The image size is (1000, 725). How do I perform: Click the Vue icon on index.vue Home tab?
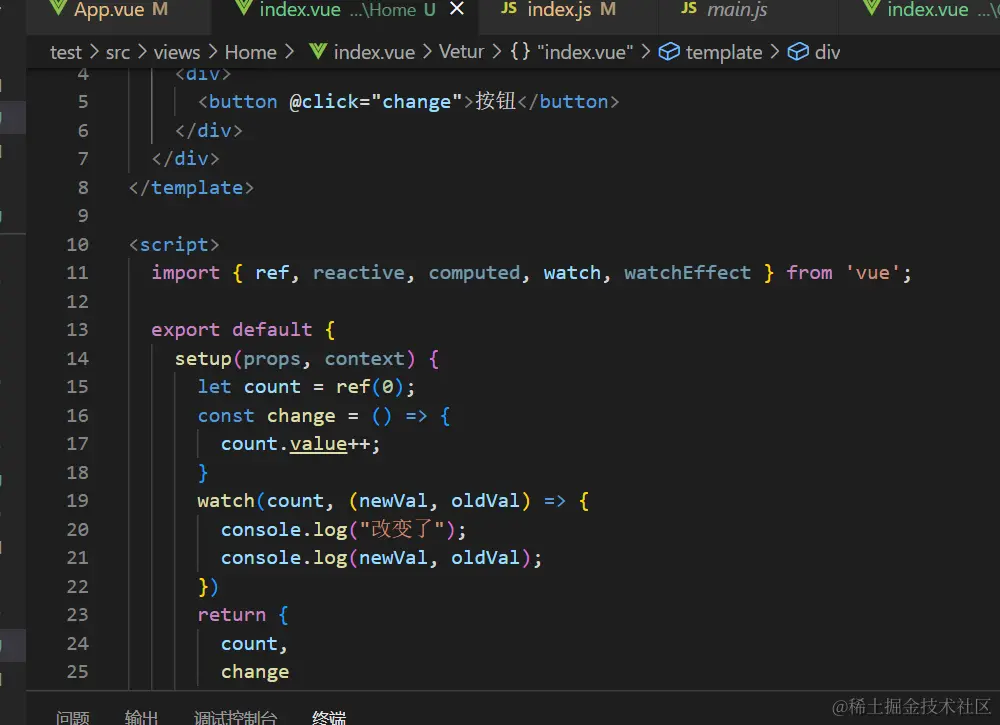click(244, 8)
